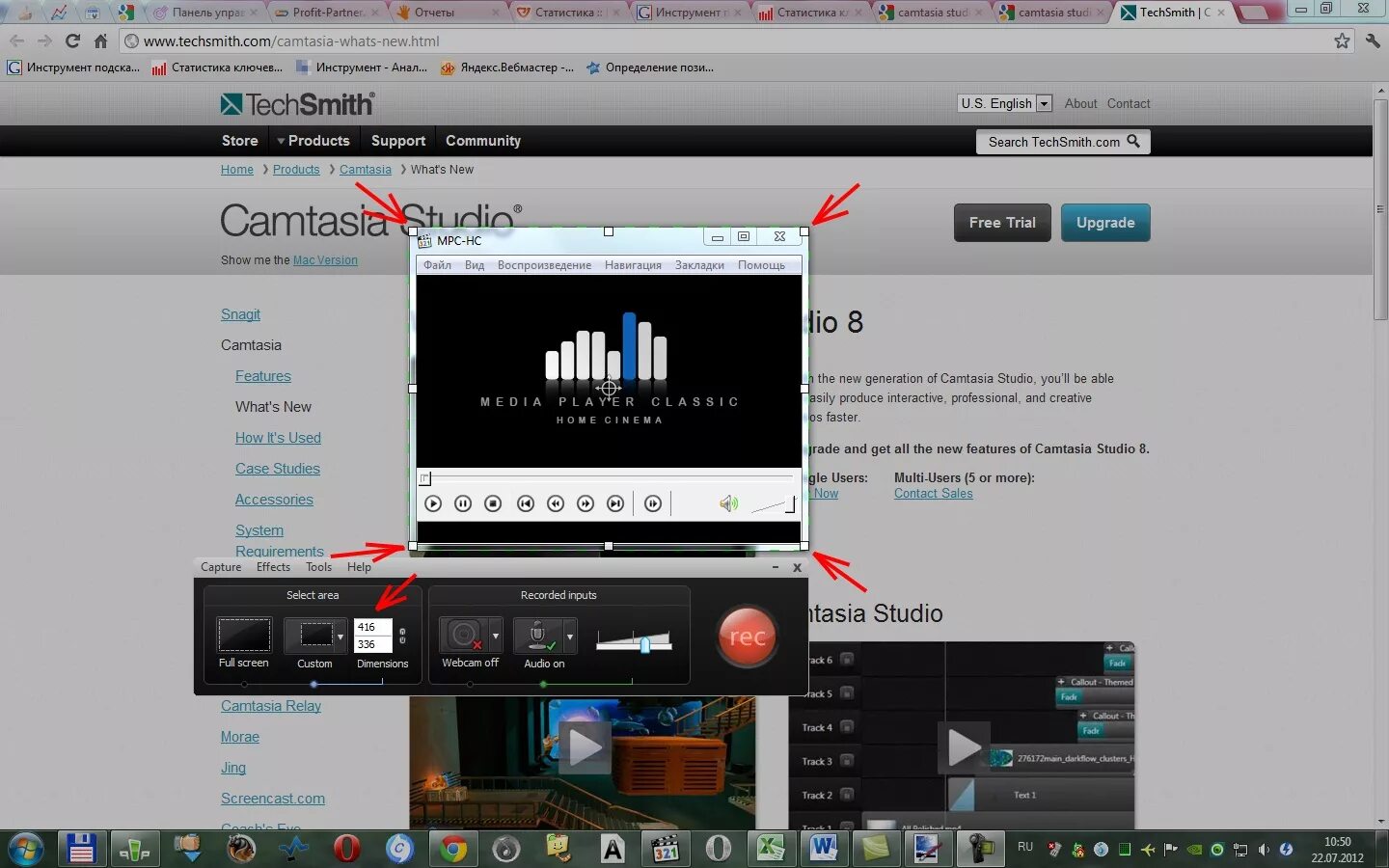The width and height of the screenshot is (1389, 868).
Task: Open the Snagit sidebar link
Action: pos(240,314)
